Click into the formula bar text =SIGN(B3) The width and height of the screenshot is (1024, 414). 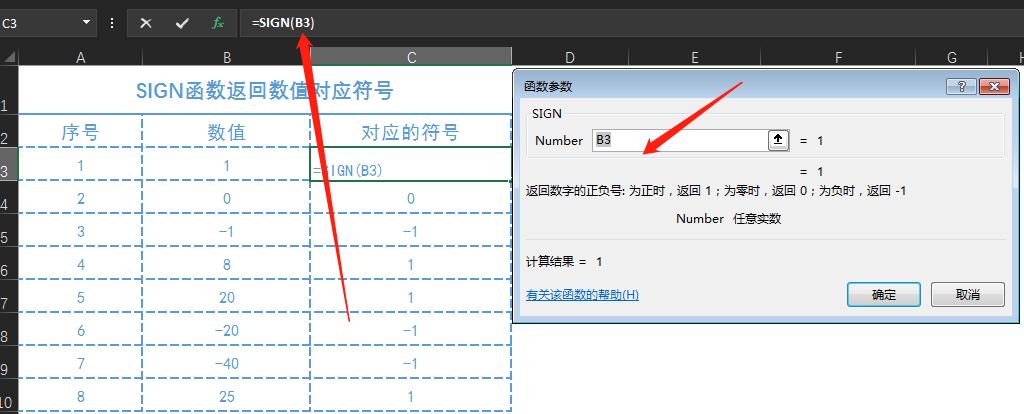pos(283,24)
